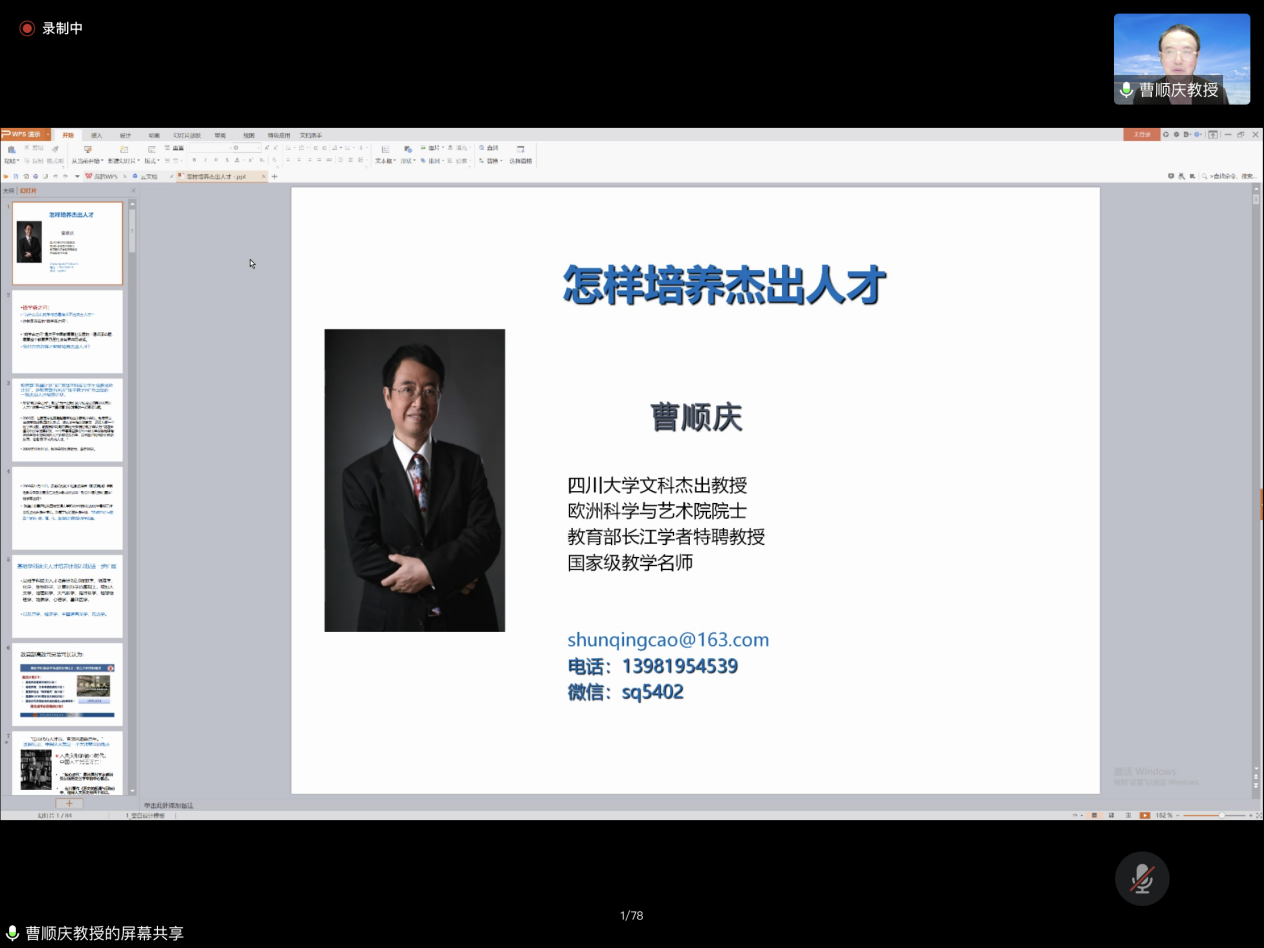Click the add slide plus button below thumbnails

69,804
